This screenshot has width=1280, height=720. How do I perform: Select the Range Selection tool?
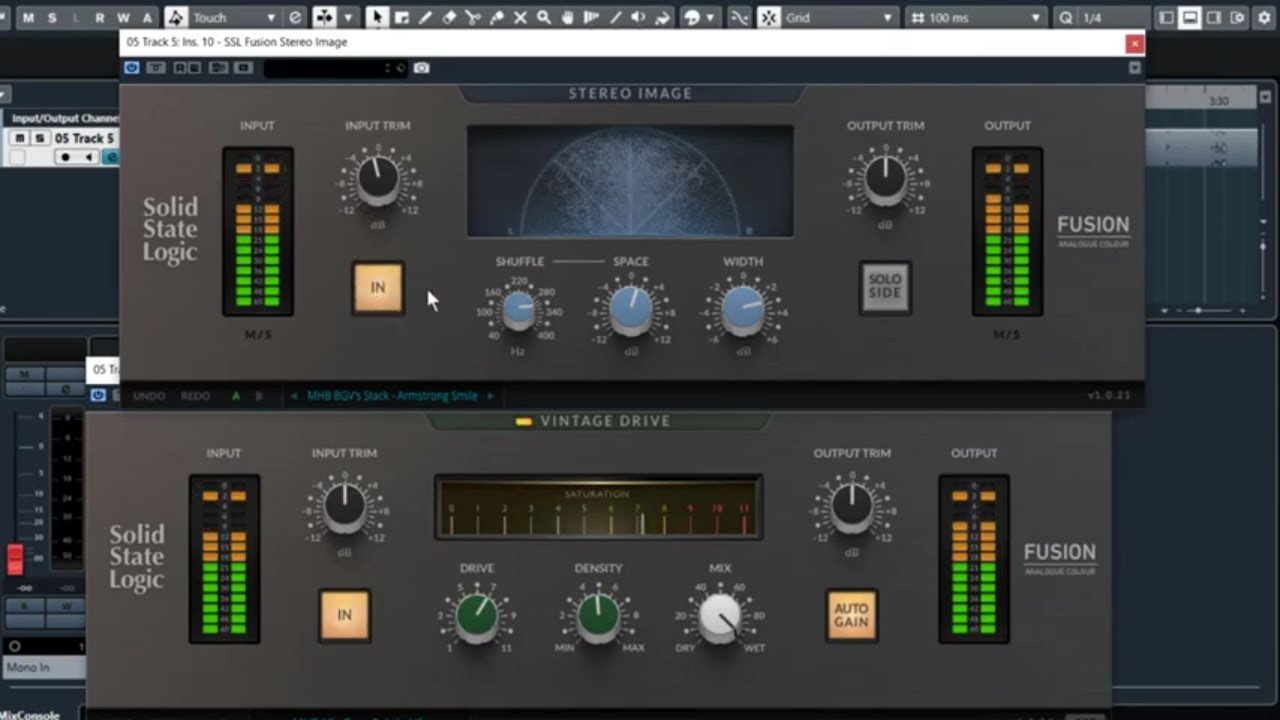[x=401, y=17]
